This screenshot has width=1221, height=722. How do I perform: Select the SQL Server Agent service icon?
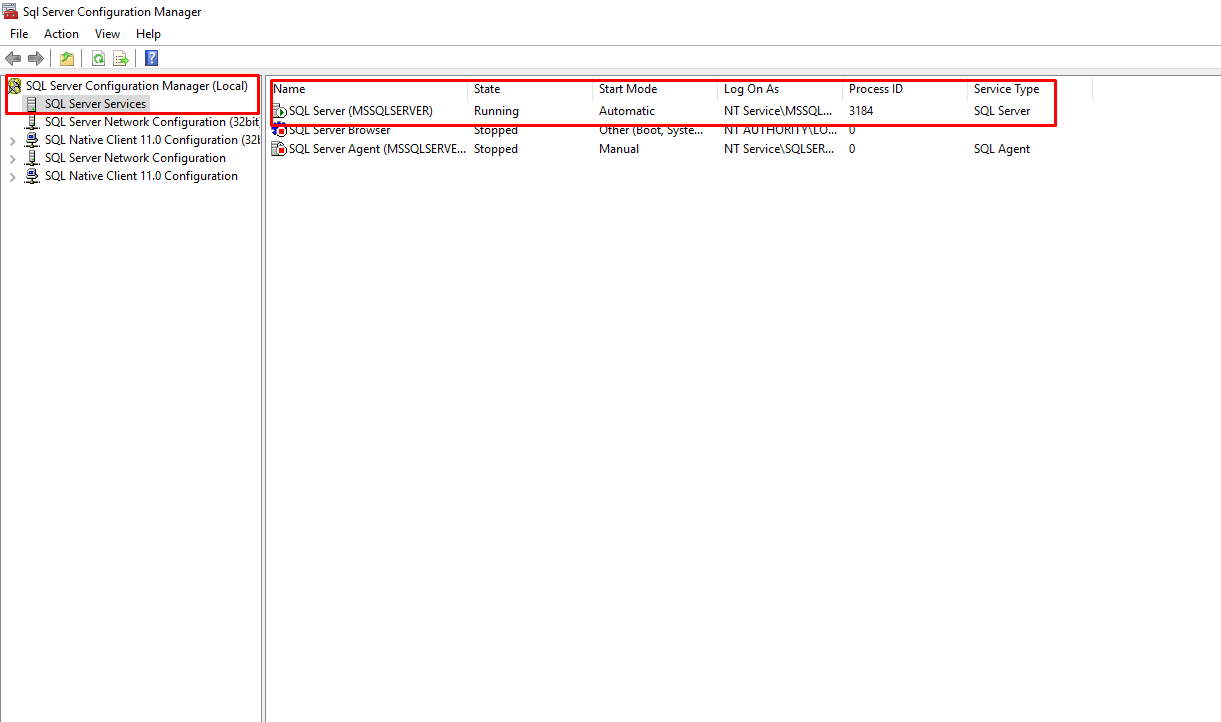pyautogui.click(x=280, y=149)
